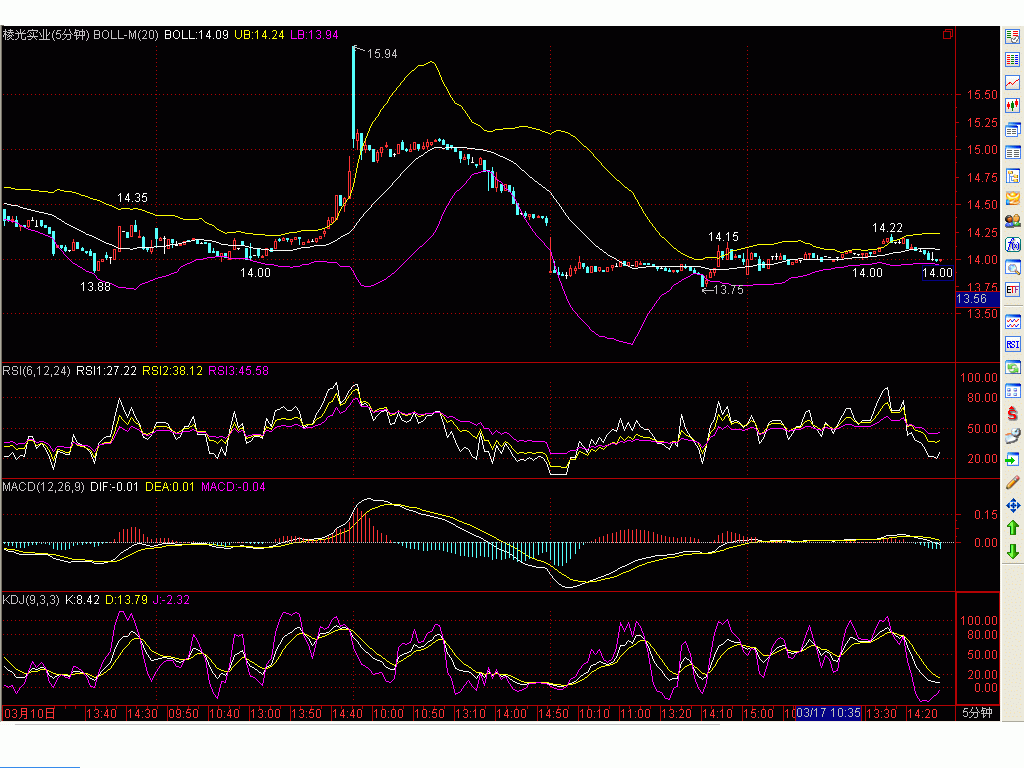Select the pencil drawing tool icon
The height and width of the screenshot is (768, 1024).
tap(1012, 483)
